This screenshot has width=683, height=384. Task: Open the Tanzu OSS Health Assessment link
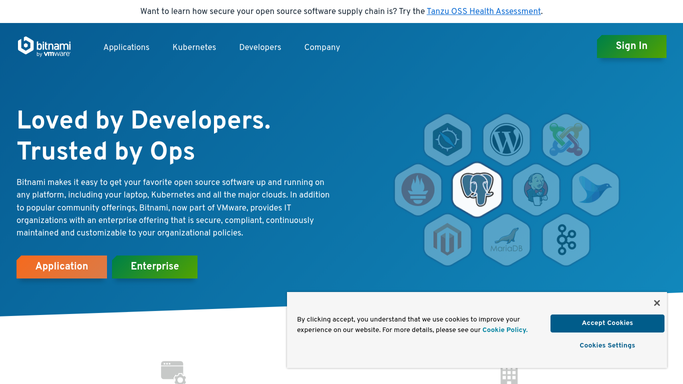click(484, 11)
